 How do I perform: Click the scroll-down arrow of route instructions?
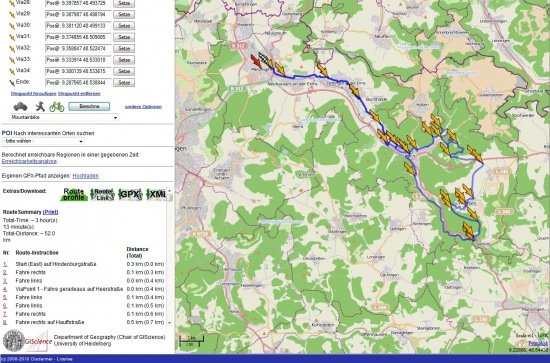169,322
